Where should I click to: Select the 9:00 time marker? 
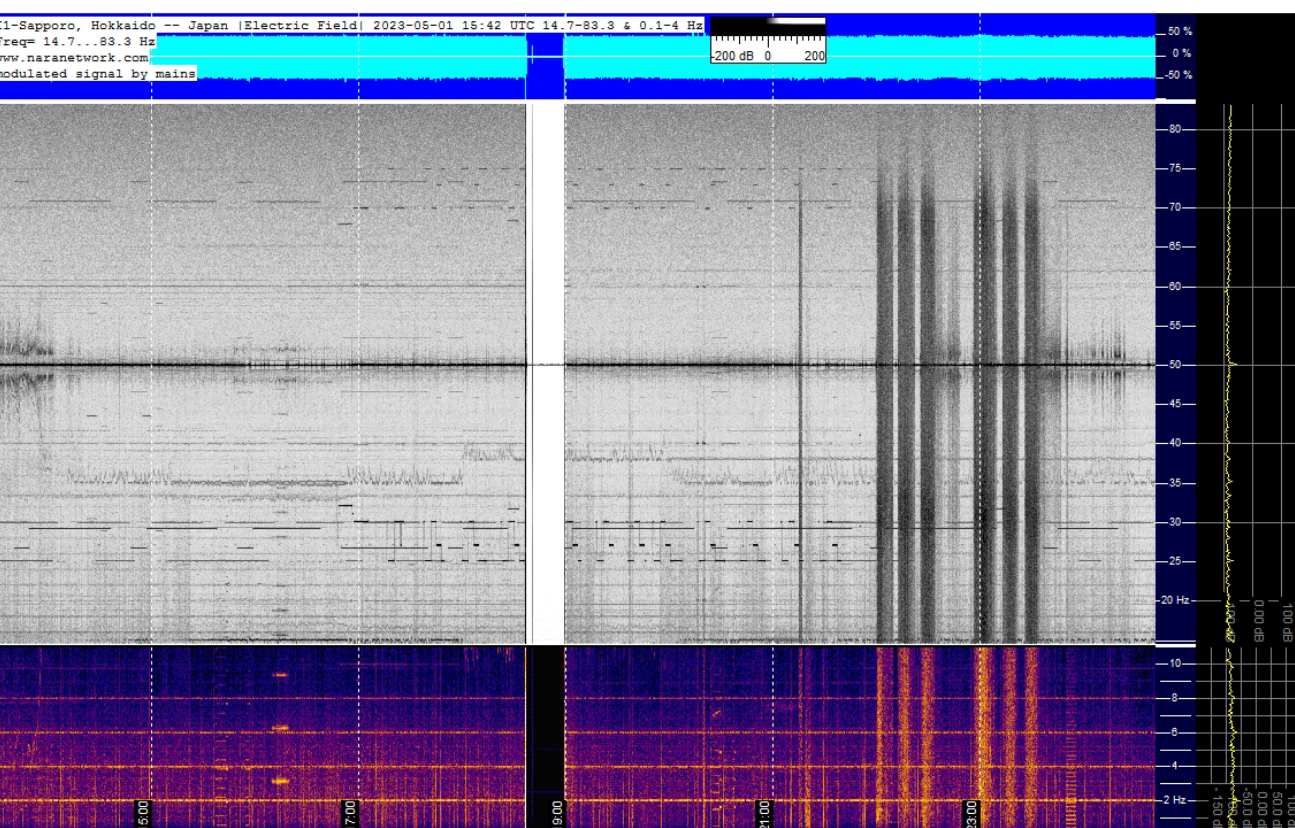coord(557,813)
